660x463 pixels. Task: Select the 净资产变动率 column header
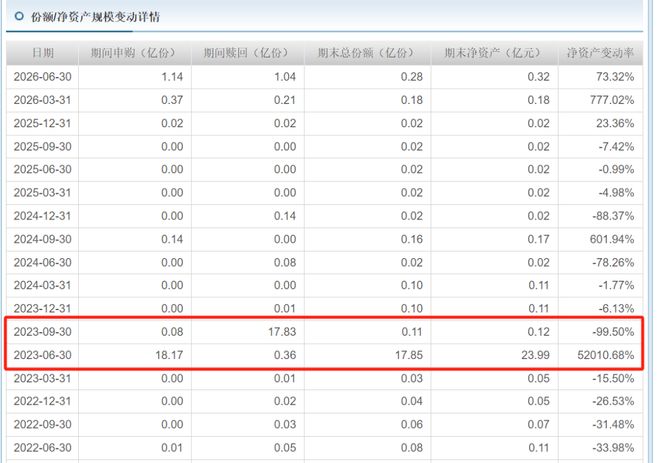click(x=600, y=53)
